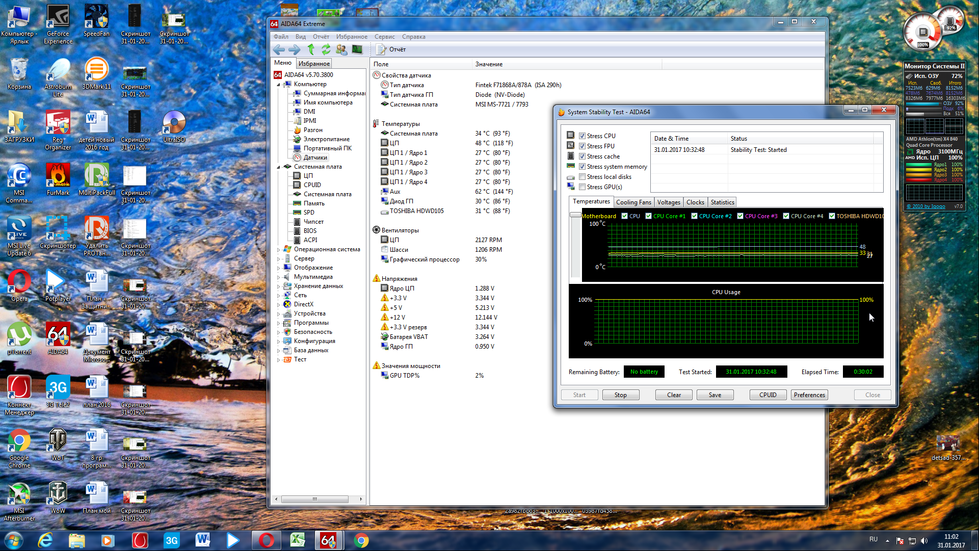Image resolution: width=979 pixels, height=551 pixels.
Task: Uncheck Stress system memory option
Action: point(582,167)
